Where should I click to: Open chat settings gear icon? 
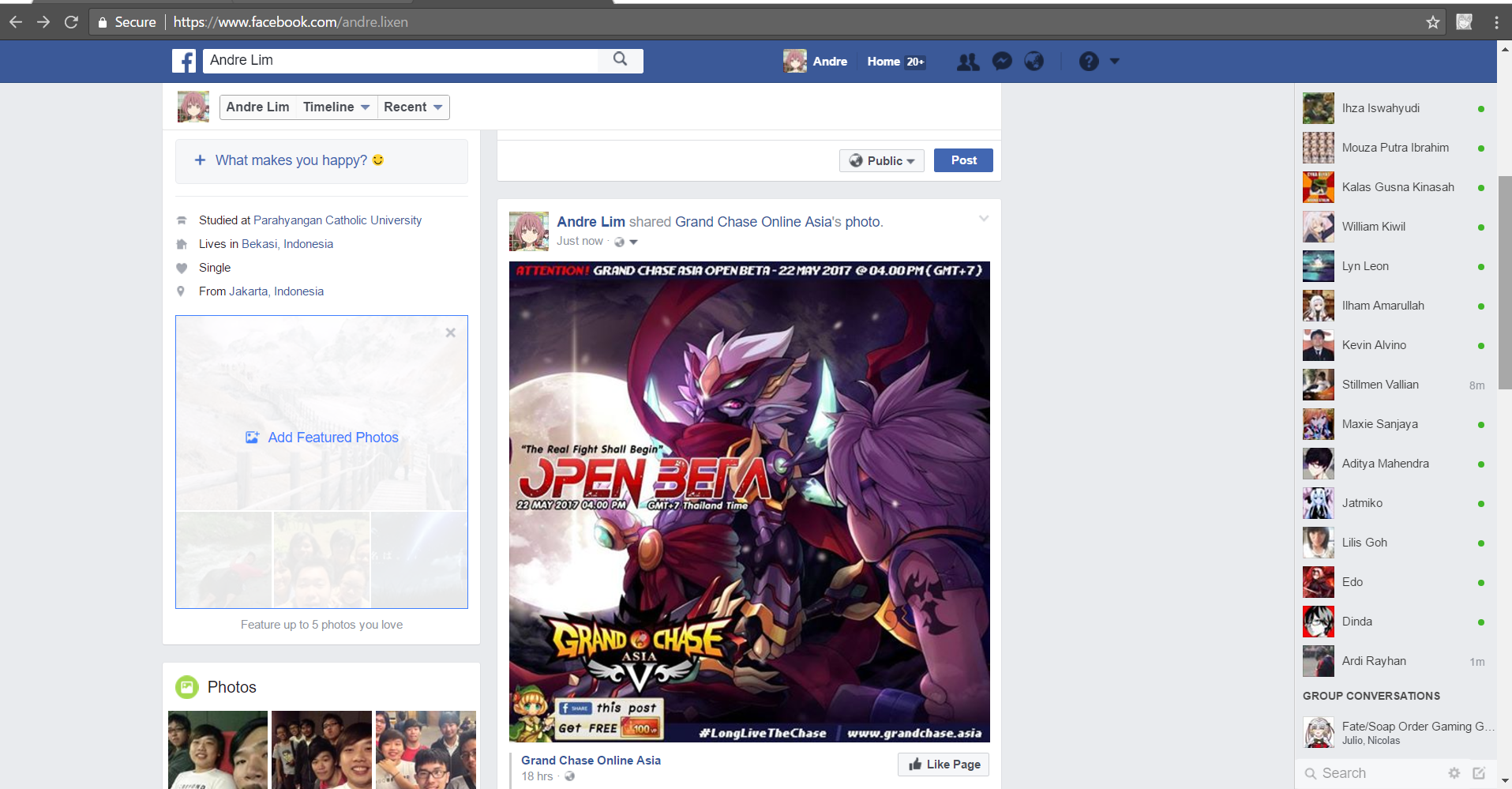(x=1454, y=773)
